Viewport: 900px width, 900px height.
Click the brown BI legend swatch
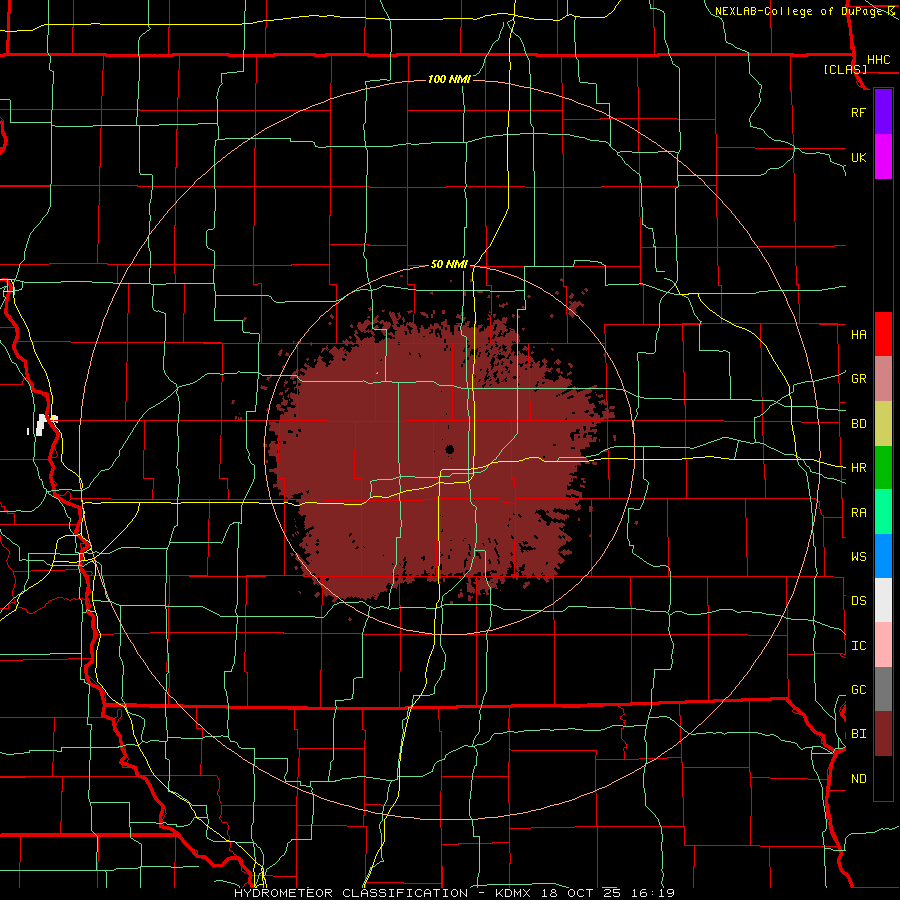click(883, 734)
